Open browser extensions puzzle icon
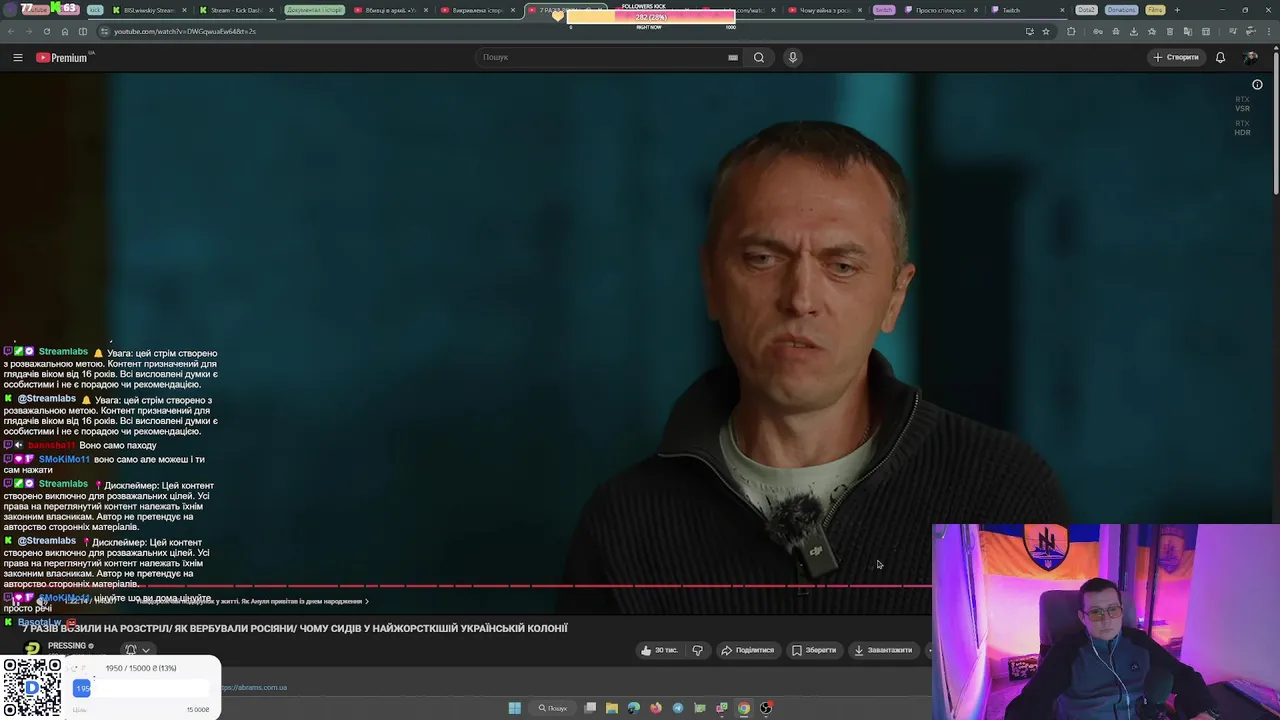Screen dimensions: 1280x720 click(1071, 31)
